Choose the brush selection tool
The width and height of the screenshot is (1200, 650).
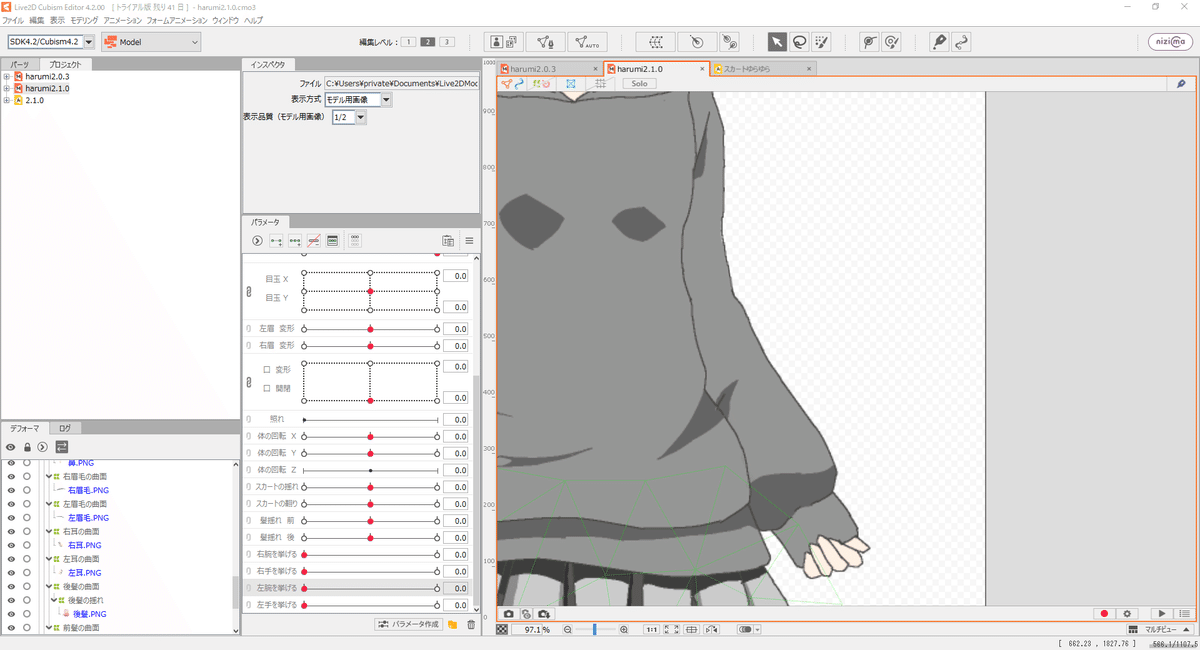click(821, 42)
